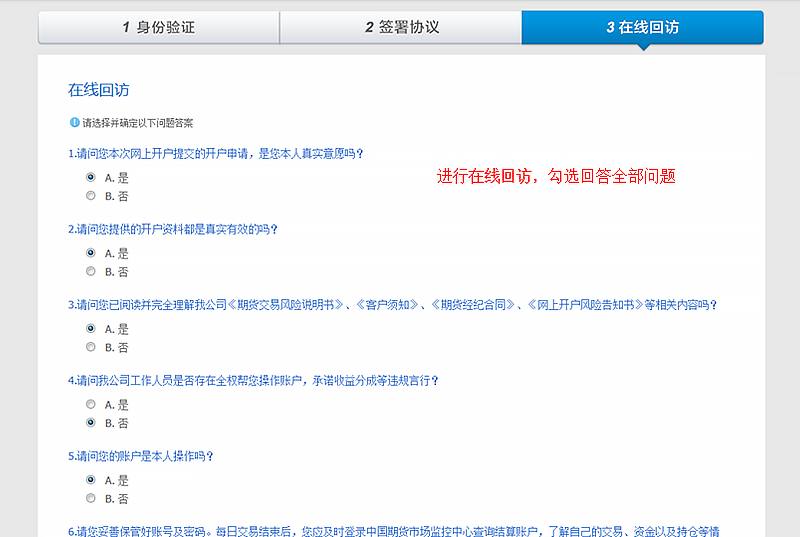
Task: Check A. 是 for question 5
Action: [91, 479]
